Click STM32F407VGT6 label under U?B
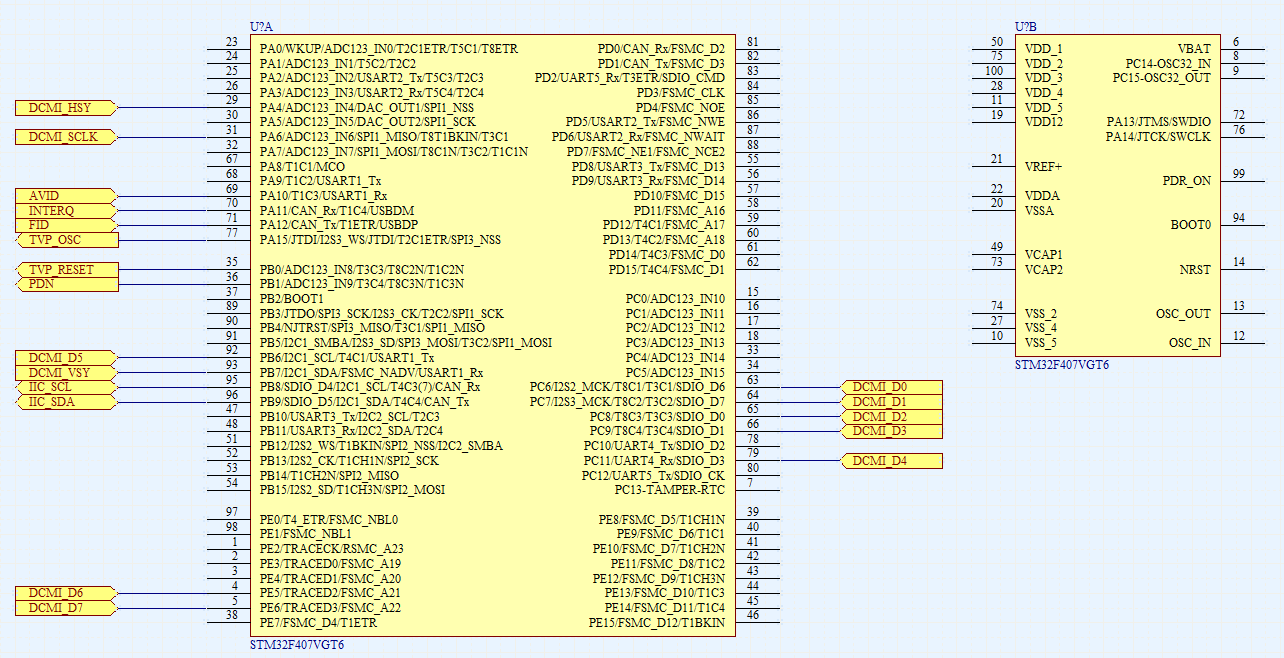1284x658 pixels. click(1062, 365)
